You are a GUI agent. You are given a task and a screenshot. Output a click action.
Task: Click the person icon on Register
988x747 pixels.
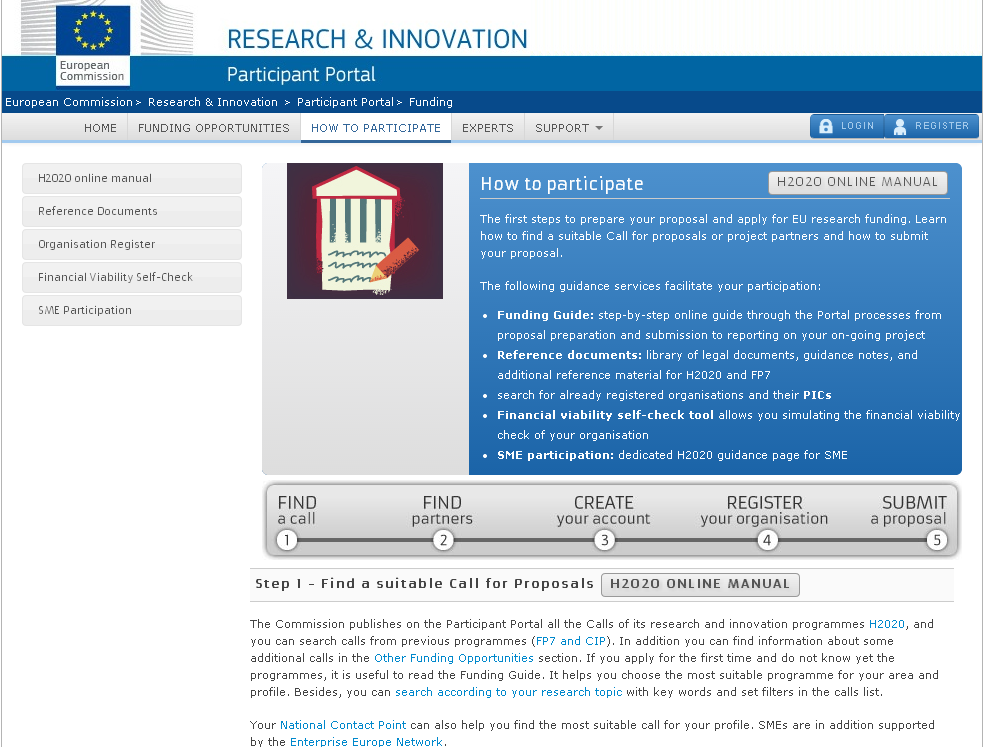pyautogui.click(x=900, y=127)
